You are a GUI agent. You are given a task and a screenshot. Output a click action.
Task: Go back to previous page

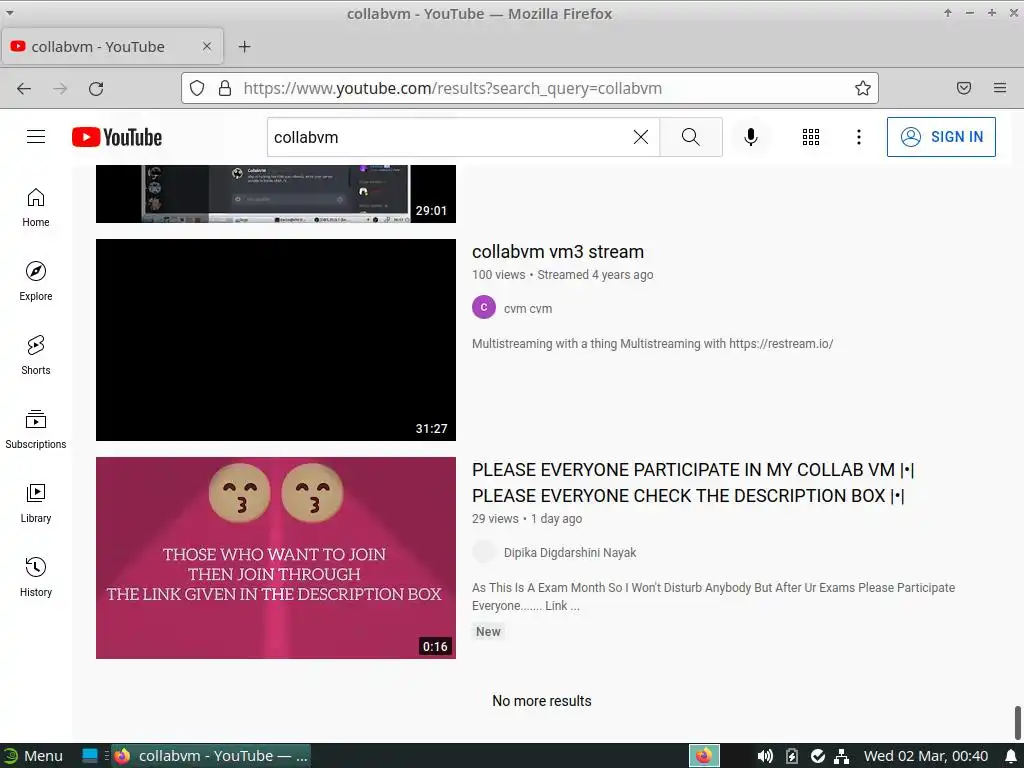24,88
